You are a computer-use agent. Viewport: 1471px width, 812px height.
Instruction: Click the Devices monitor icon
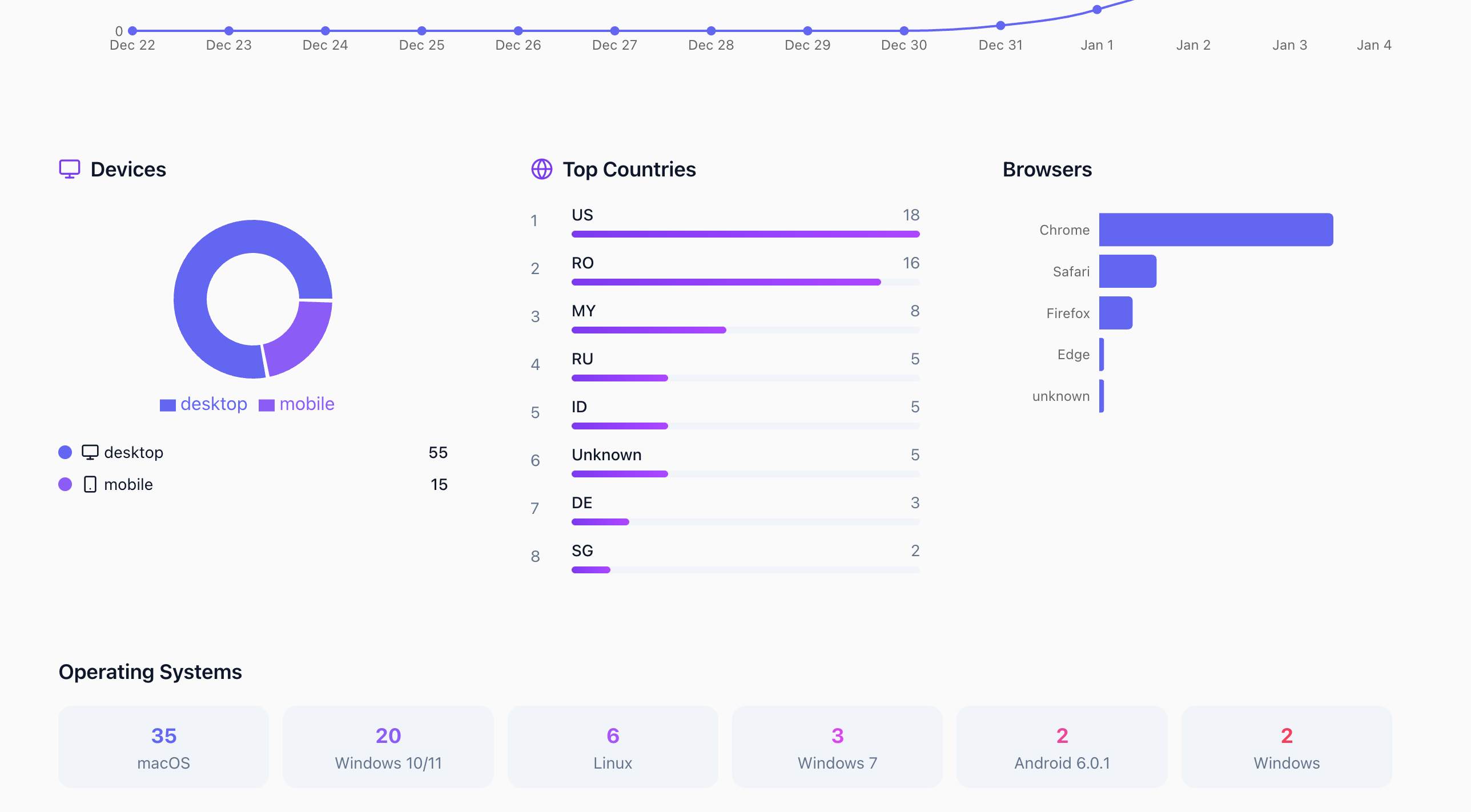[69, 169]
